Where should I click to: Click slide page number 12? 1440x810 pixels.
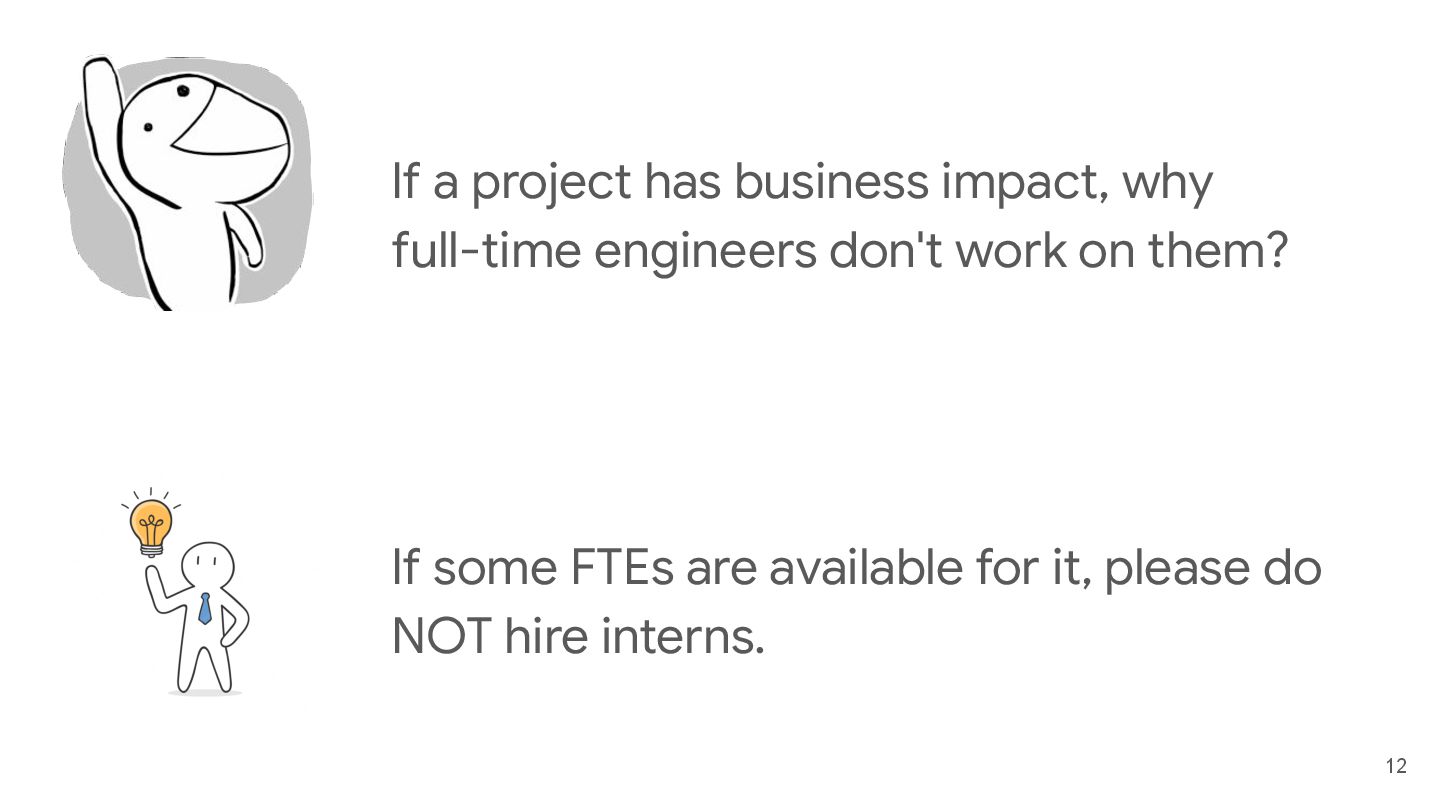pos(1396,767)
